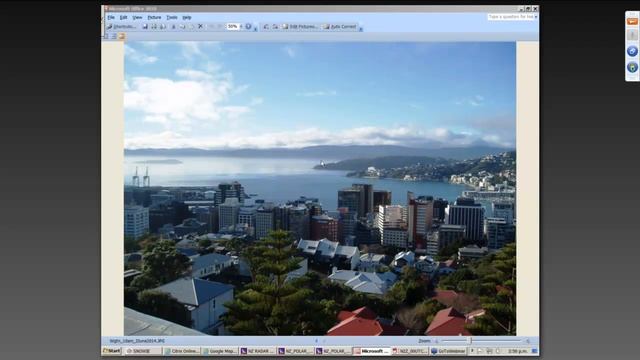Open the View menu
Screen dimensions: 640x360
click(137, 18)
